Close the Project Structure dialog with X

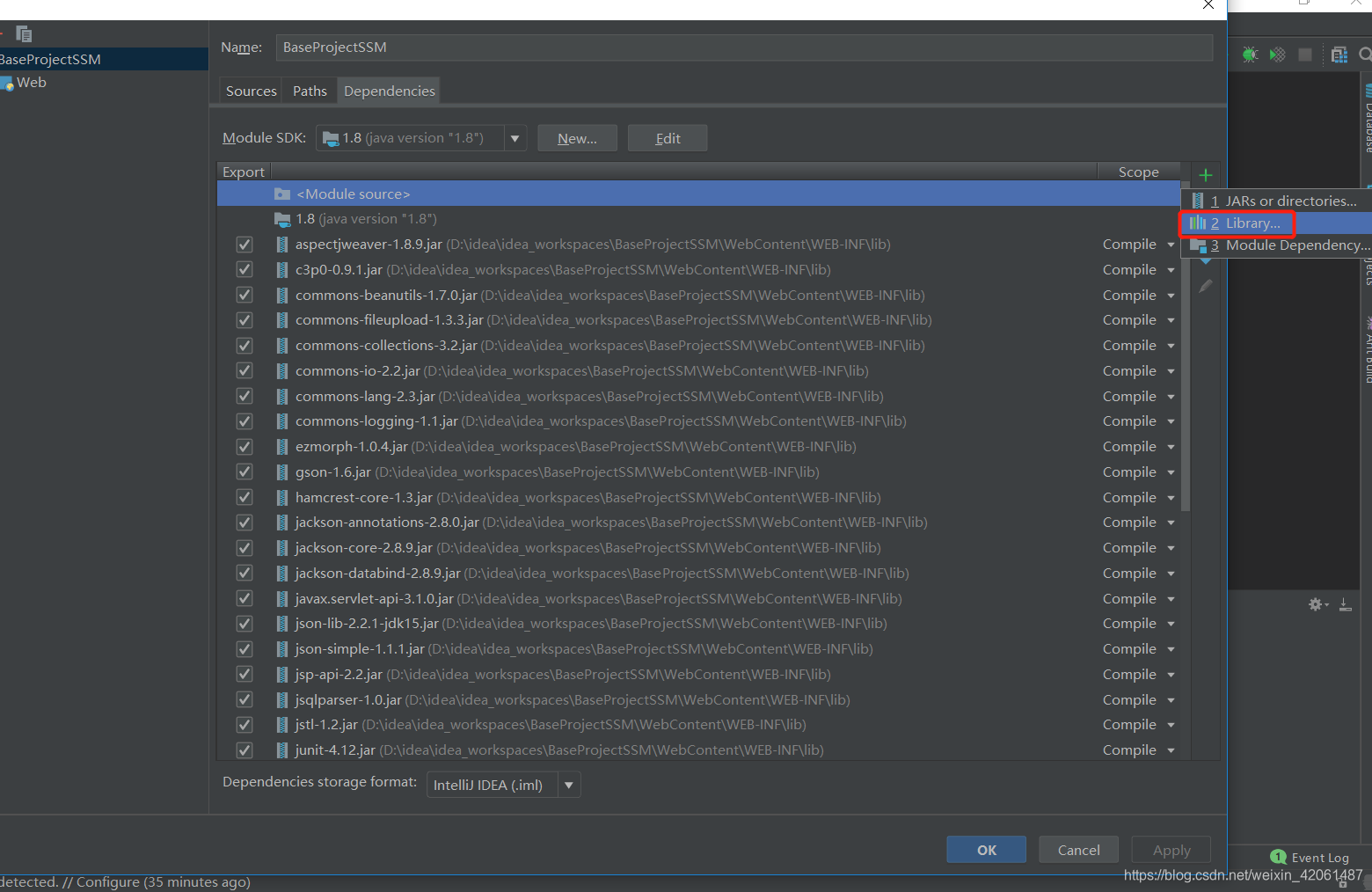coord(1208,4)
